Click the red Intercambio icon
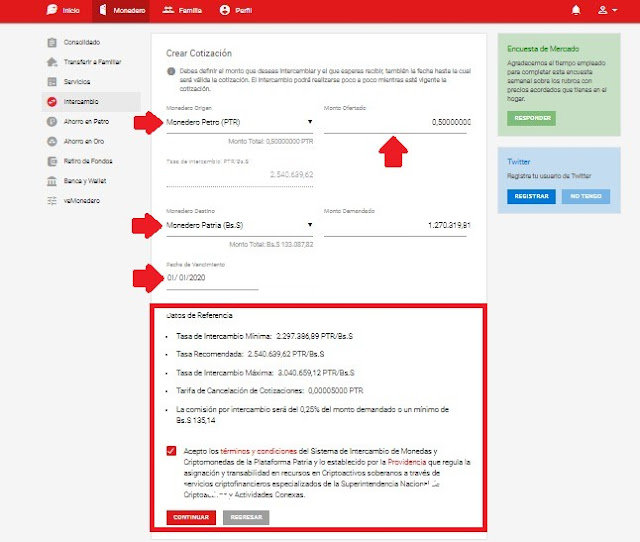Image resolution: width=640 pixels, height=542 pixels. coord(52,102)
